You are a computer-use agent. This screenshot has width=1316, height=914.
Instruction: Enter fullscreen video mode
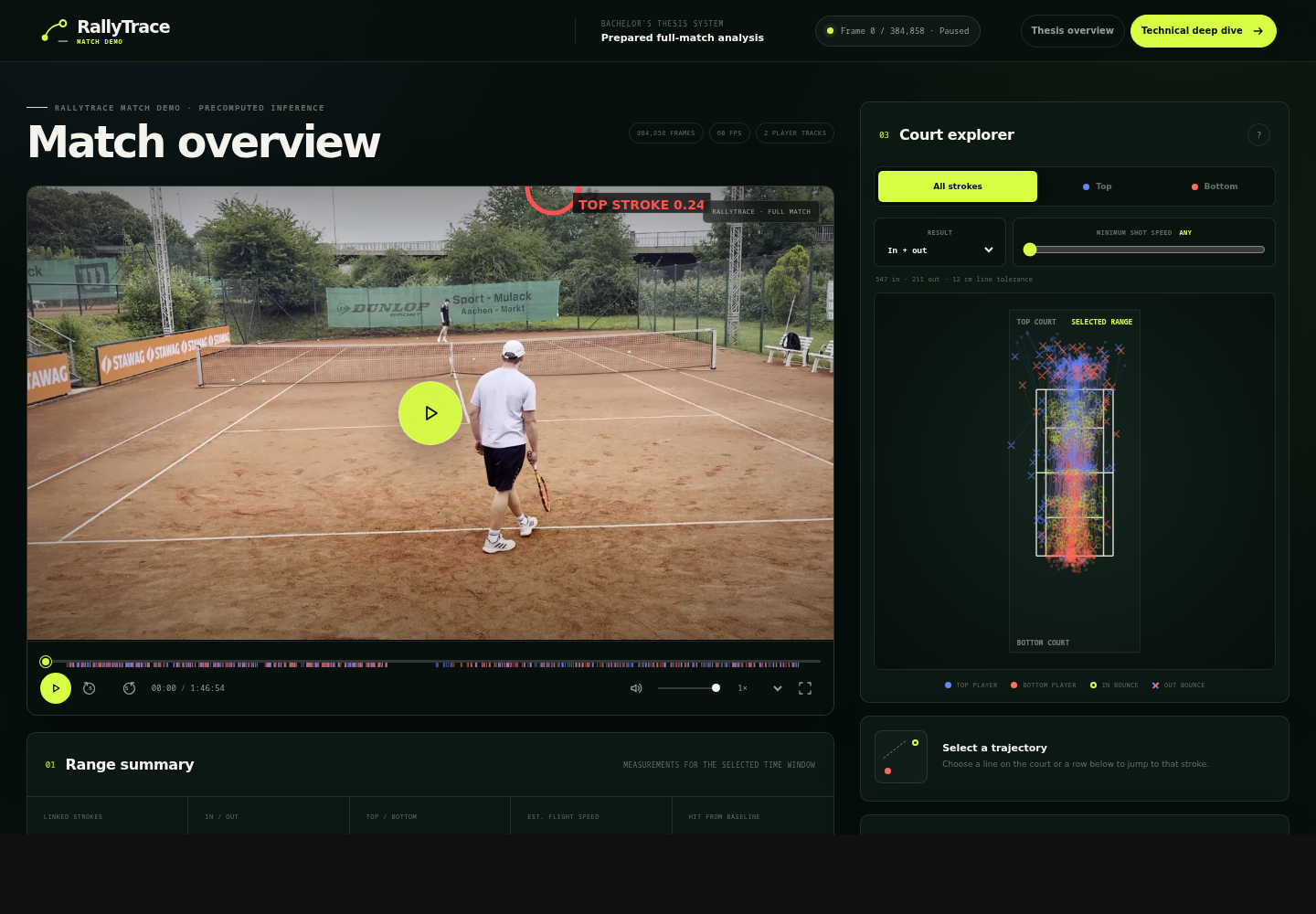tap(805, 688)
